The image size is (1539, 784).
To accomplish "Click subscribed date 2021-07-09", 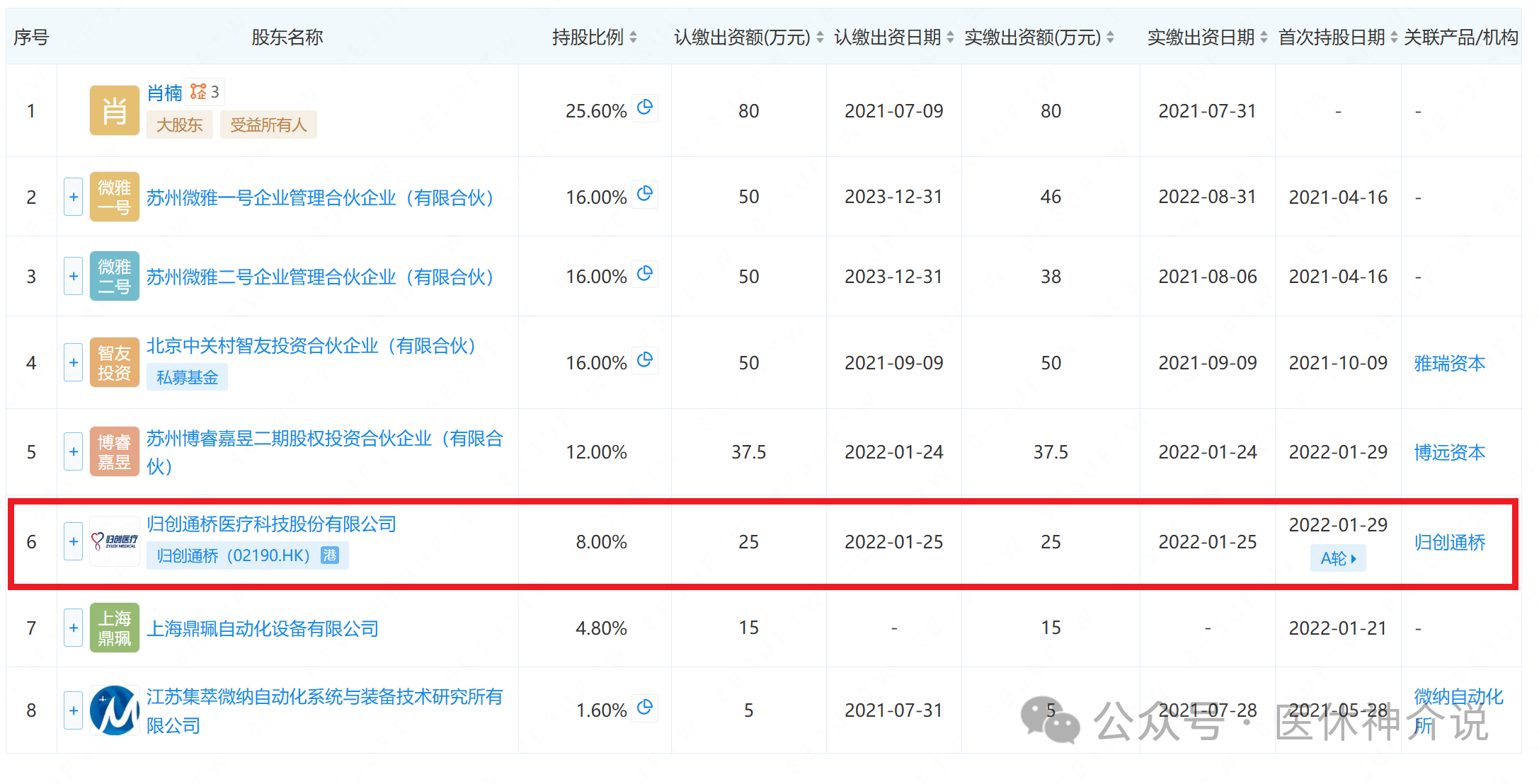I will click(x=894, y=111).
